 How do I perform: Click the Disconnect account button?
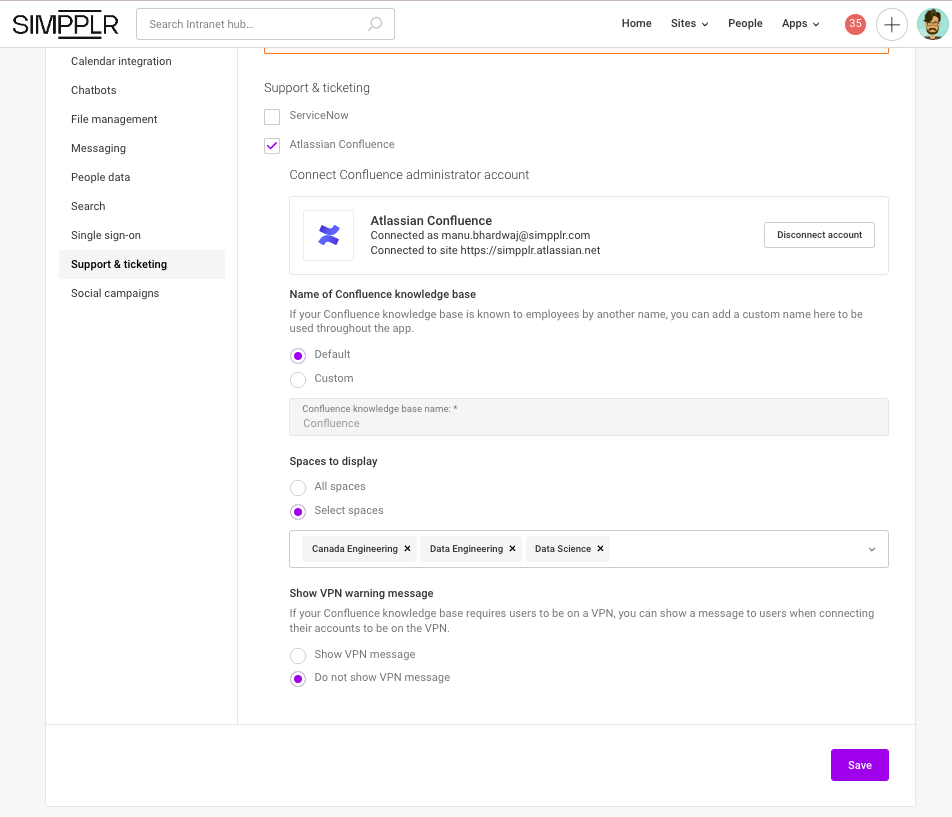[819, 234]
